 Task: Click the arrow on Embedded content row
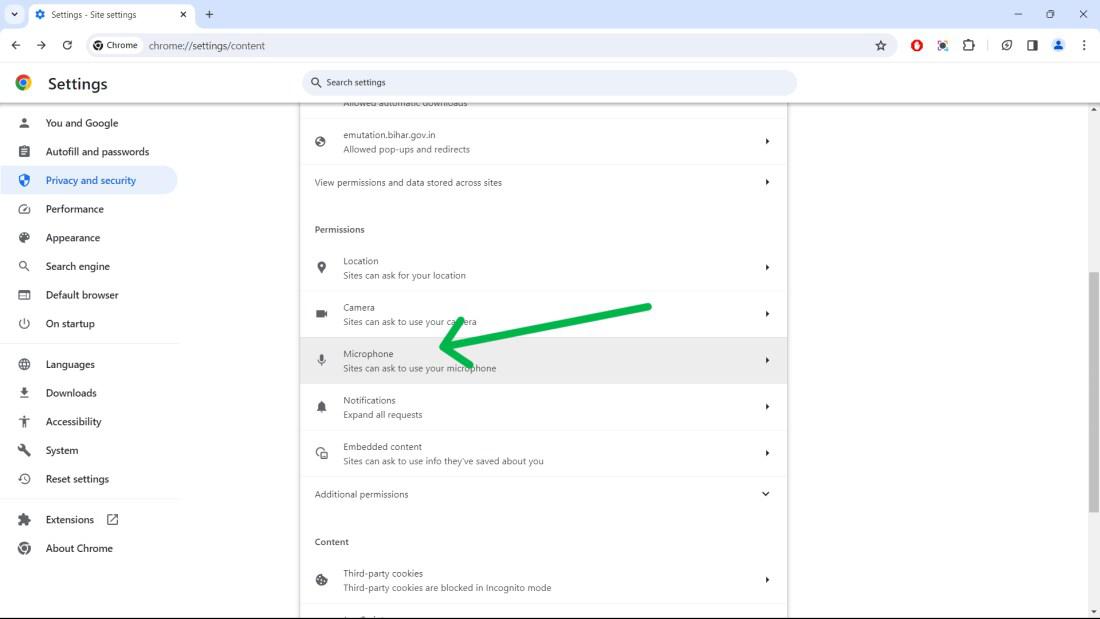[767, 453]
